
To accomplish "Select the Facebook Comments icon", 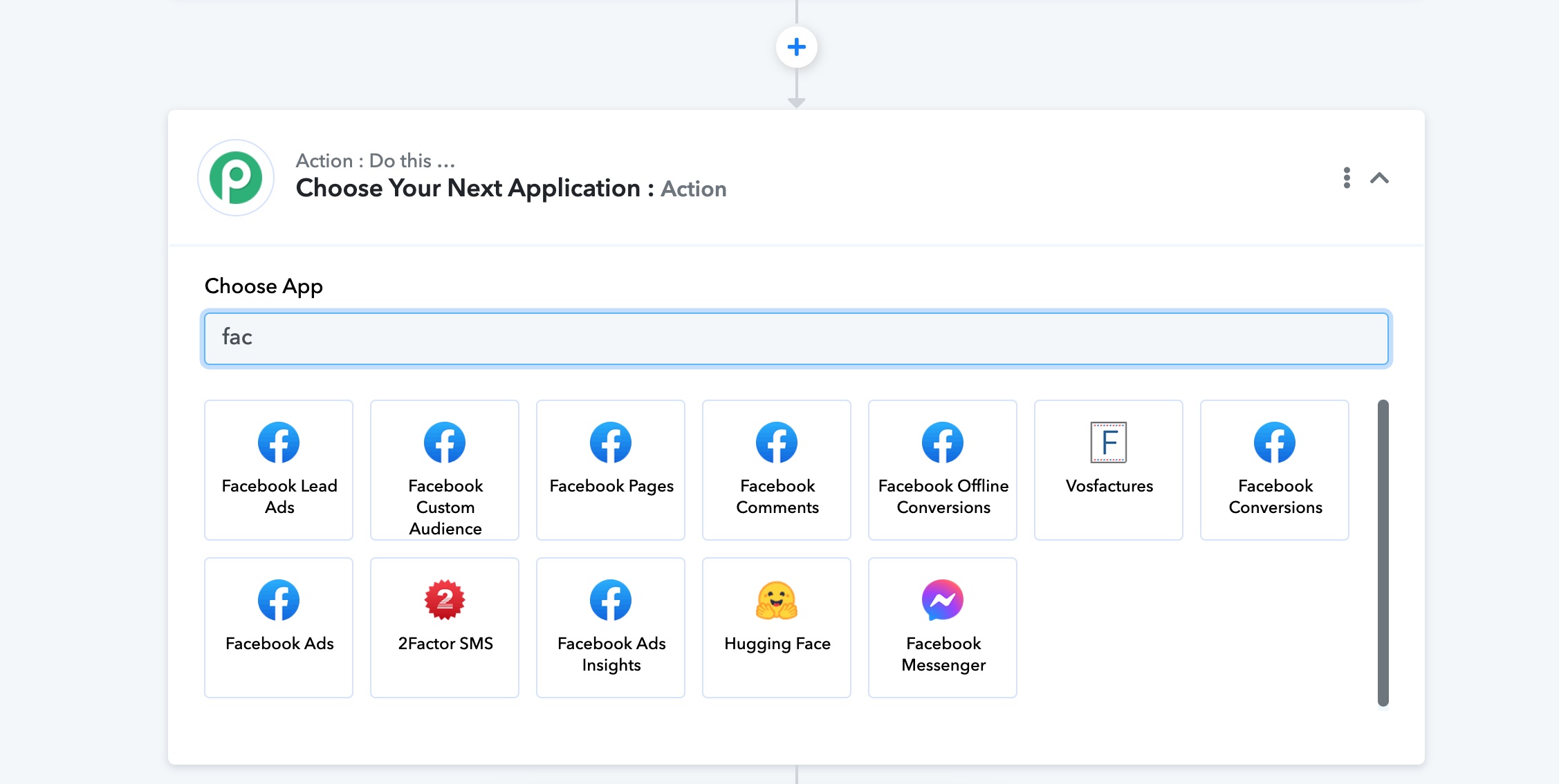I will (x=777, y=442).
